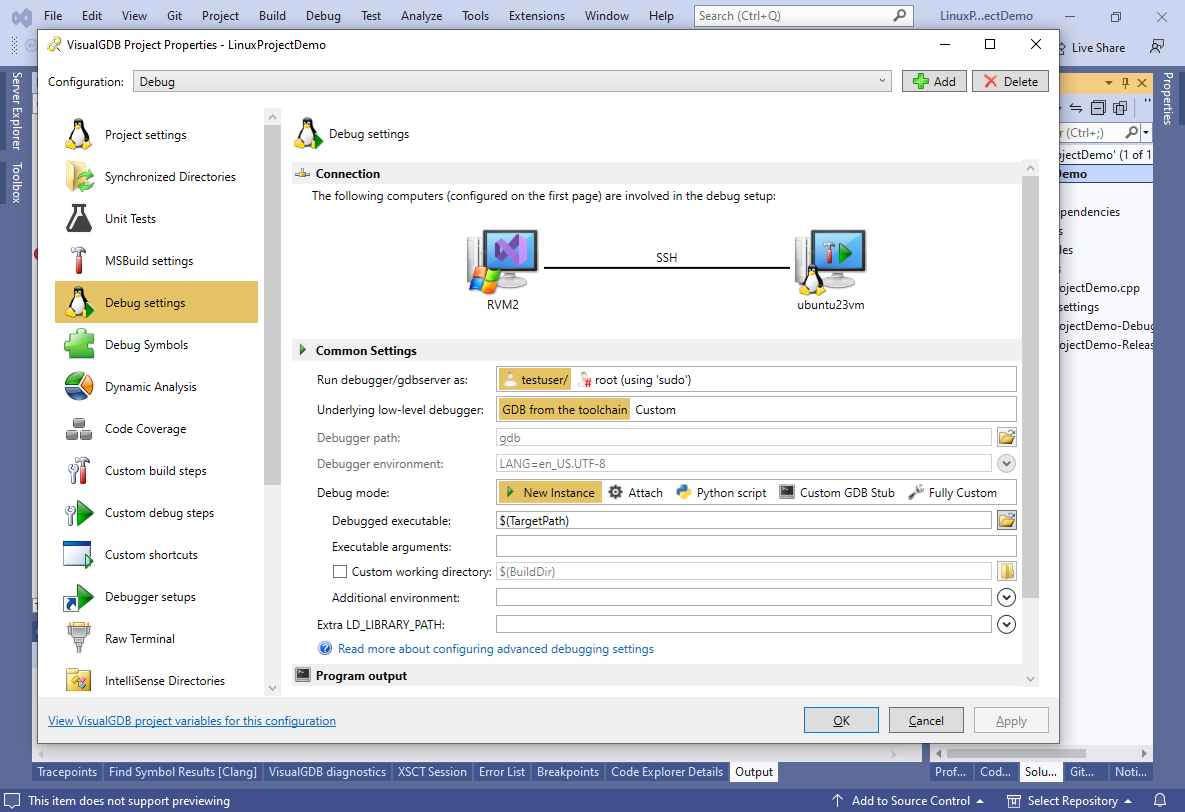Run debugger as testuser
The width and height of the screenshot is (1185, 812).
pyautogui.click(x=535, y=380)
